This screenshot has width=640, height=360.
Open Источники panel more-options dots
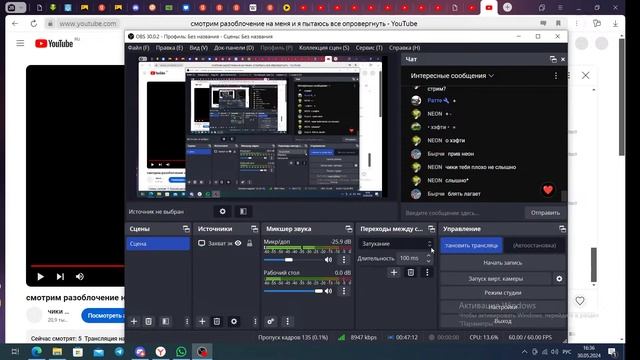255,322
